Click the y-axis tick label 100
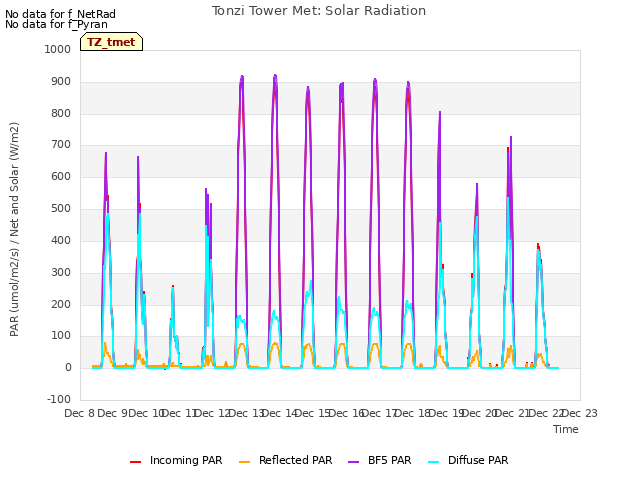This screenshot has width=640, height=480. point(61,336)
